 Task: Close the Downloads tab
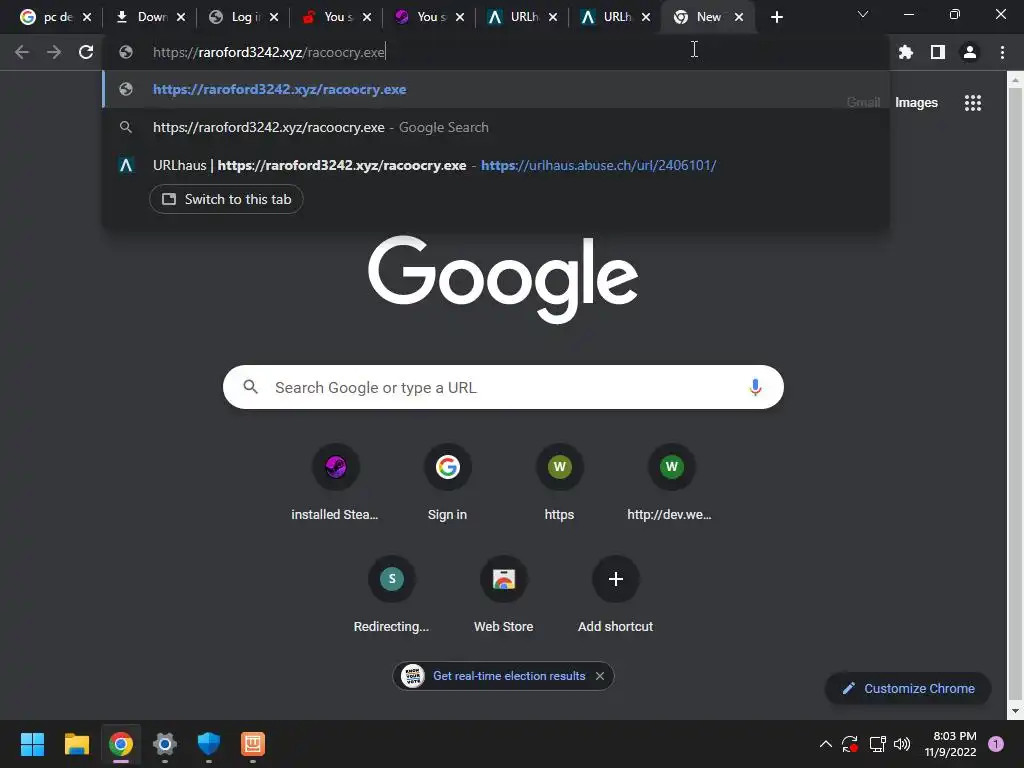181,17
